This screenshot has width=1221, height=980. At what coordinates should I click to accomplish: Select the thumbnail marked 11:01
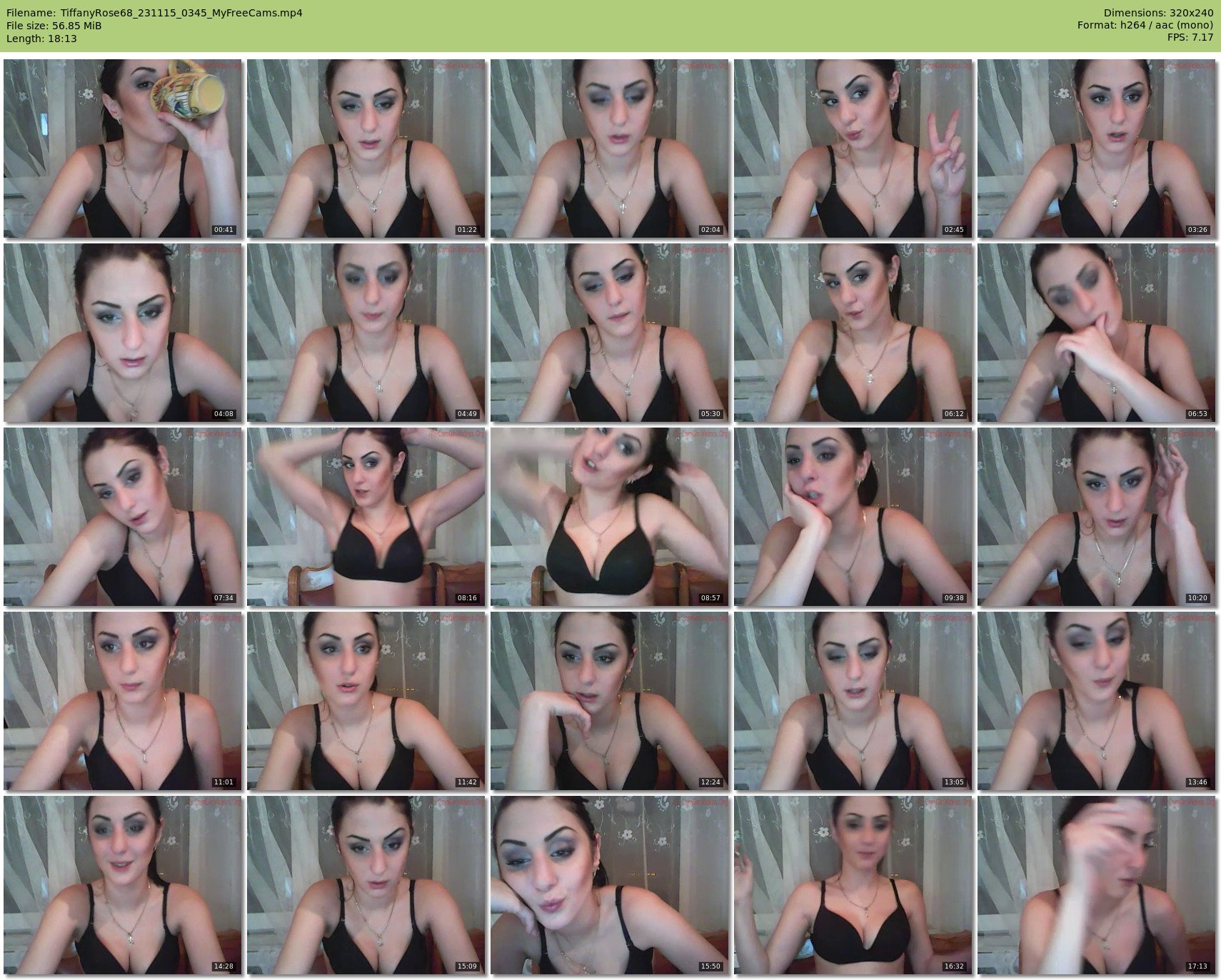[123, 701]
